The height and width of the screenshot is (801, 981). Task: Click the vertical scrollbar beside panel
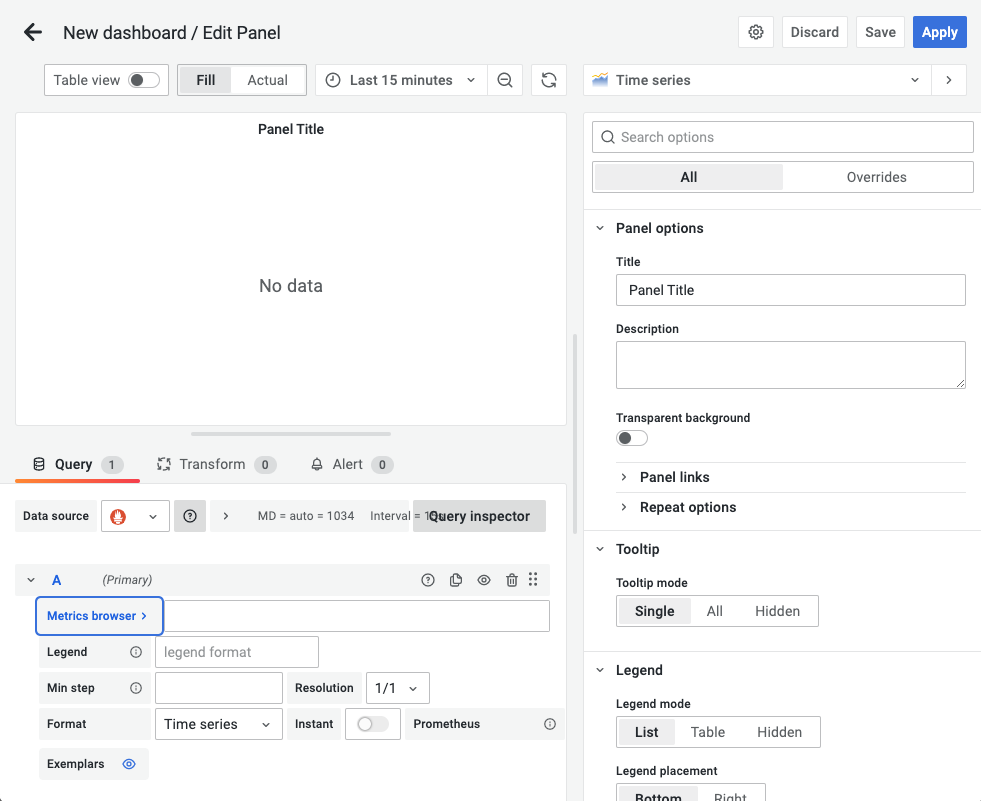pyautogui.click(x=575, y=434)
